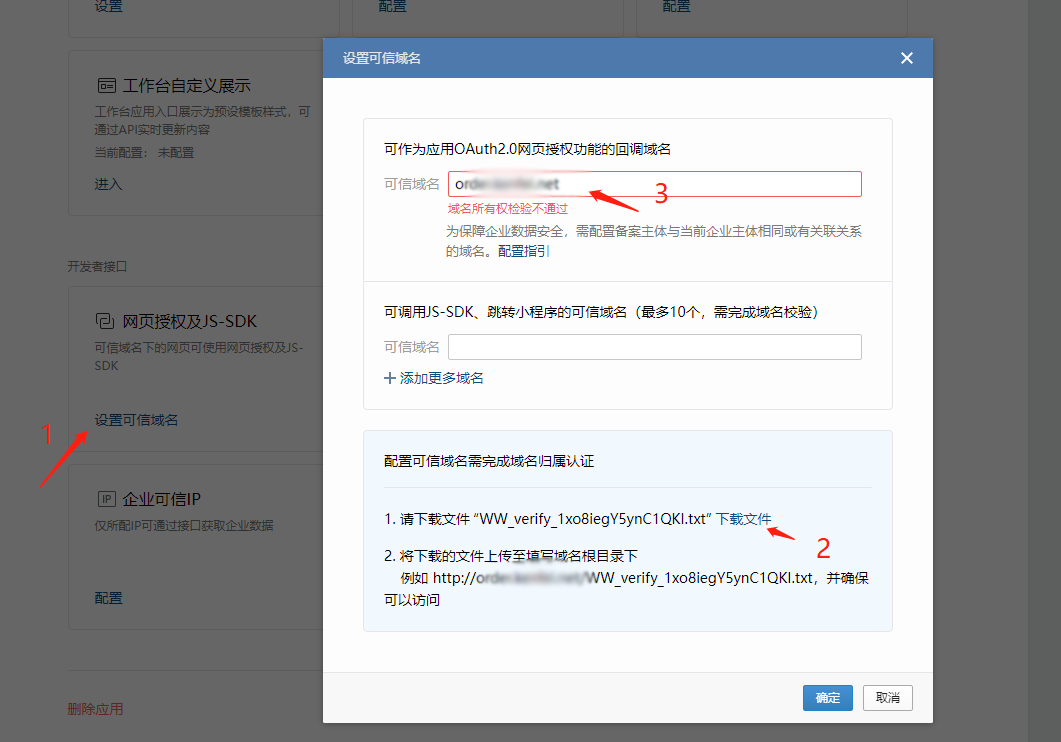
Task: Click the 开发者接口 section label
Action: click(97, 266)
